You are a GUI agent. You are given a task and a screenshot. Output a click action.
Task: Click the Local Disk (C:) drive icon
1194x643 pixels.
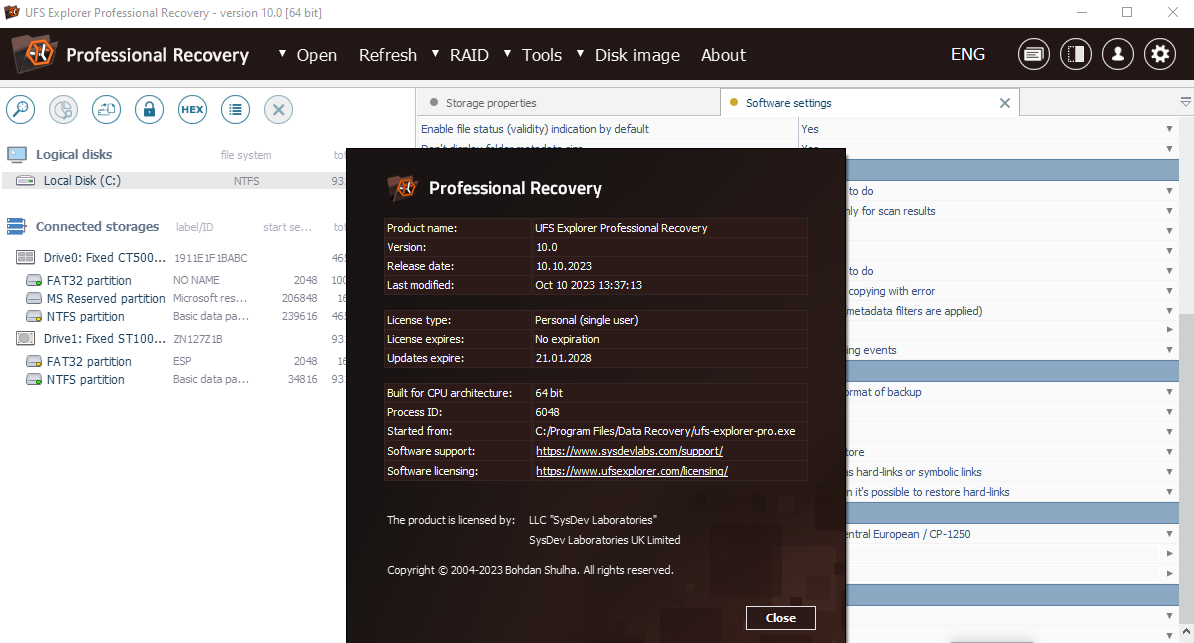point(26,181)
